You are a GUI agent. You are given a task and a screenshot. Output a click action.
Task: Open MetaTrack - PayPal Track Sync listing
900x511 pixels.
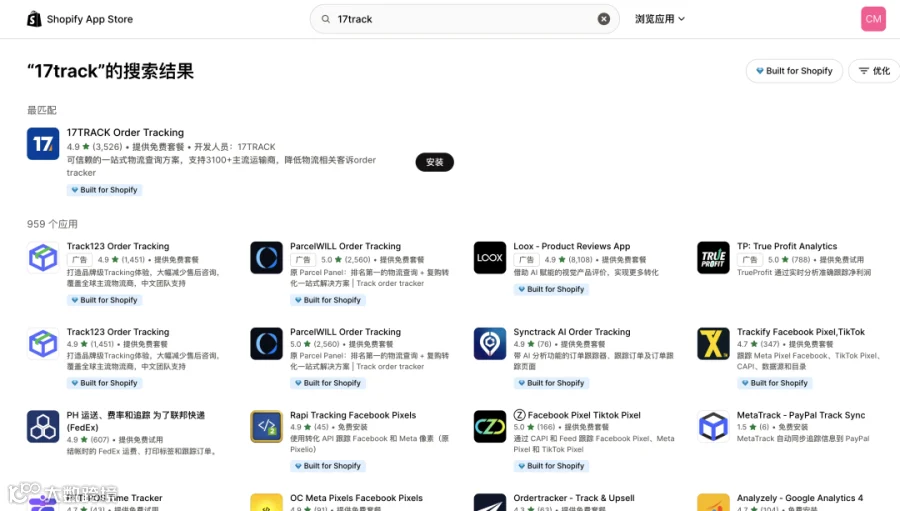tap(801, 415)
